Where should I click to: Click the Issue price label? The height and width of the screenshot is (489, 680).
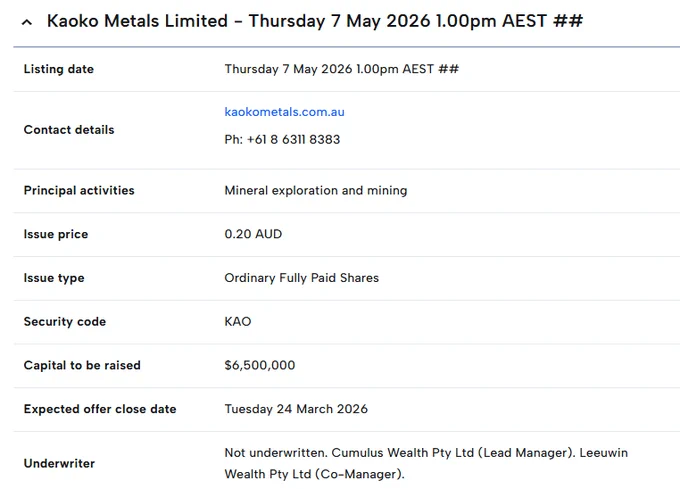tap(56, 234)
